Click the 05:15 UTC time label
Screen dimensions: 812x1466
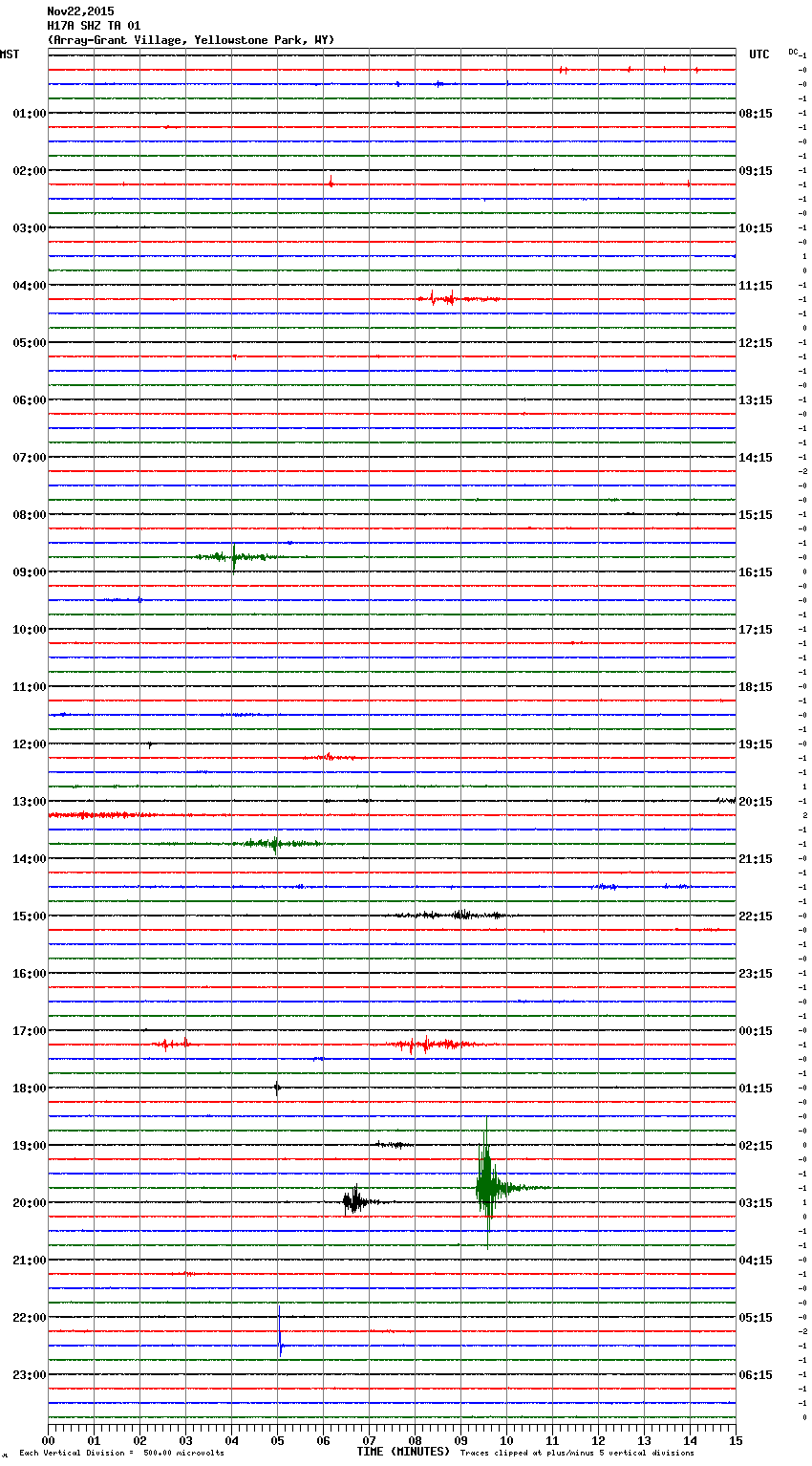click(756, 1318)
